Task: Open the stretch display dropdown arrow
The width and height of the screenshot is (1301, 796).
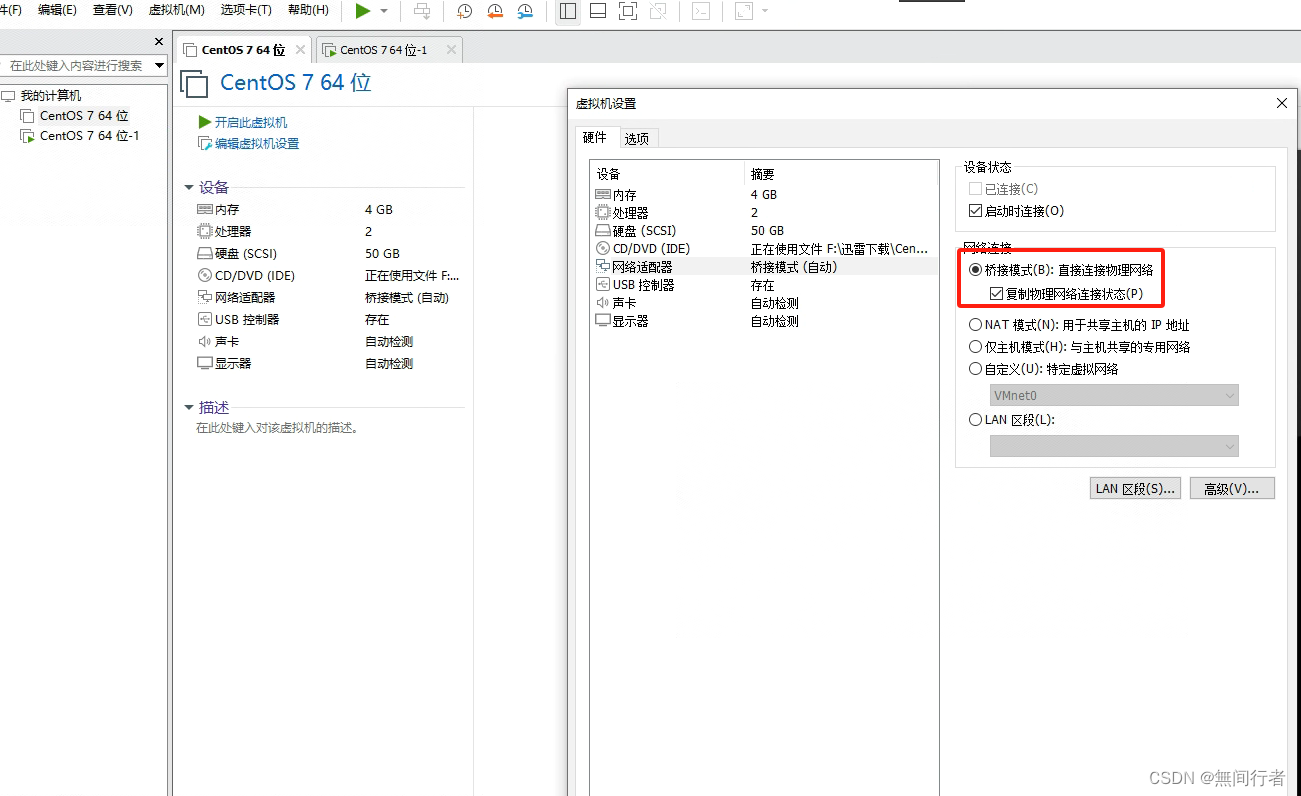Action: click(765, 11)
